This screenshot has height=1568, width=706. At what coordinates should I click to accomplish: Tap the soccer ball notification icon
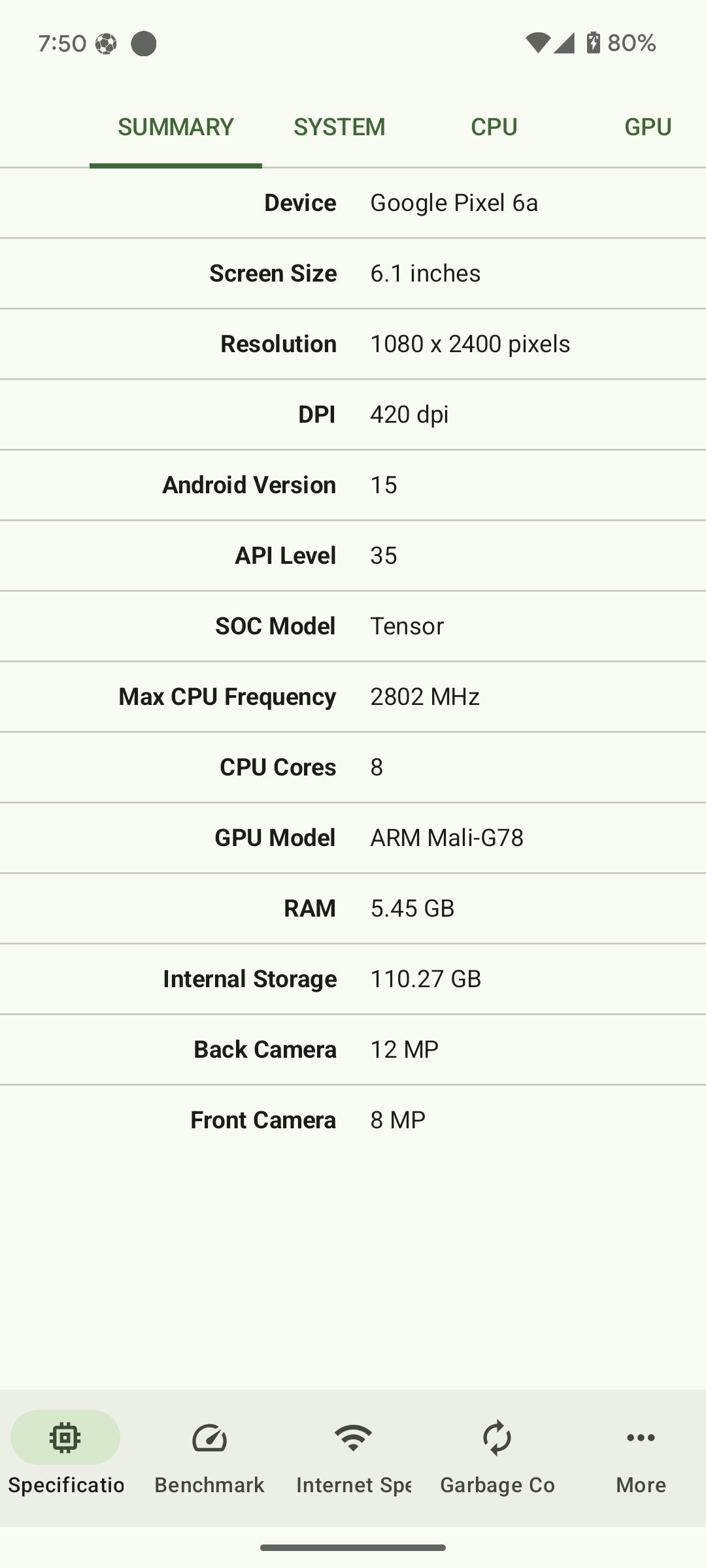click(106, 44)
